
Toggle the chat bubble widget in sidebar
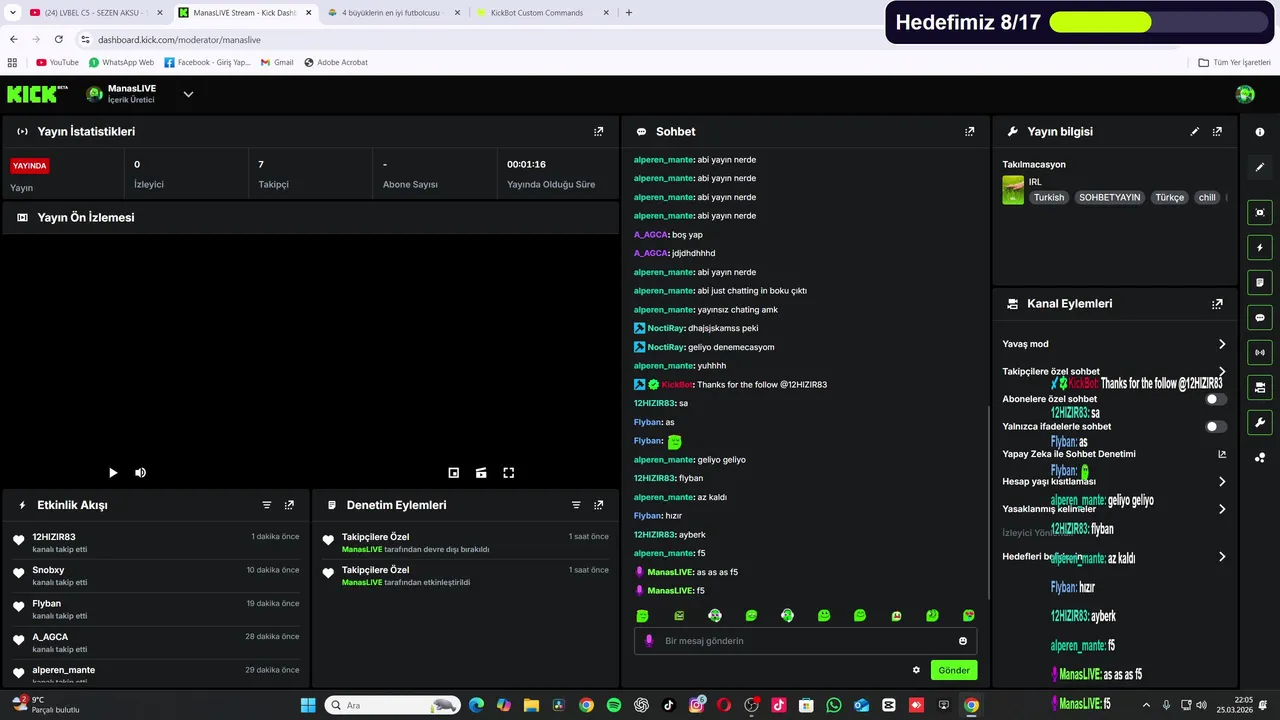click(x=1260, y=317)
